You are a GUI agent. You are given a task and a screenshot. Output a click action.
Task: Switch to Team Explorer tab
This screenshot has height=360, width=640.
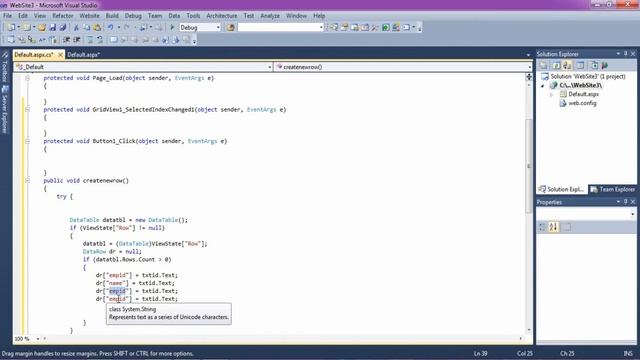[x=613, y=189]
